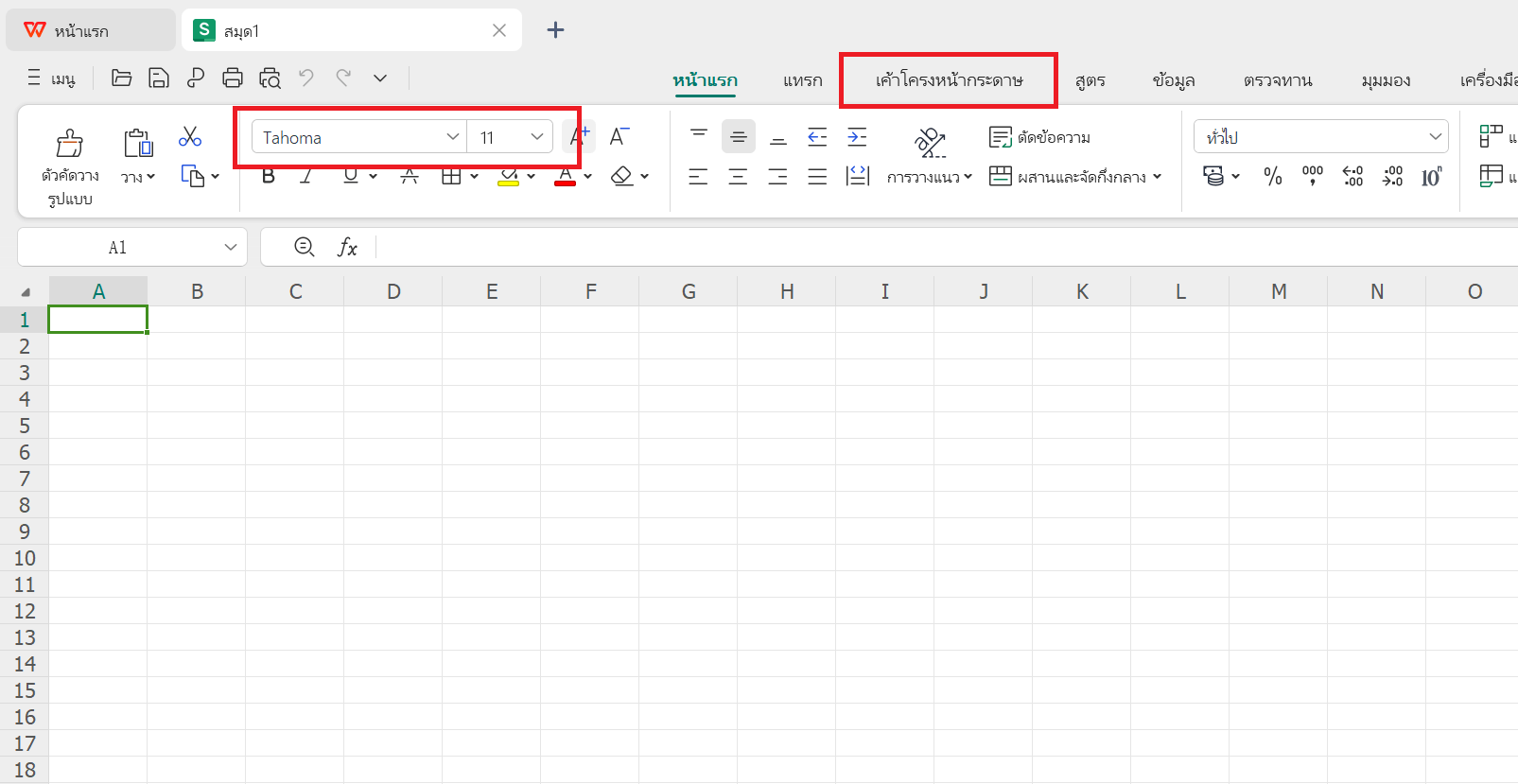Open the font size 11 dropdown

(x=537, y=137)
